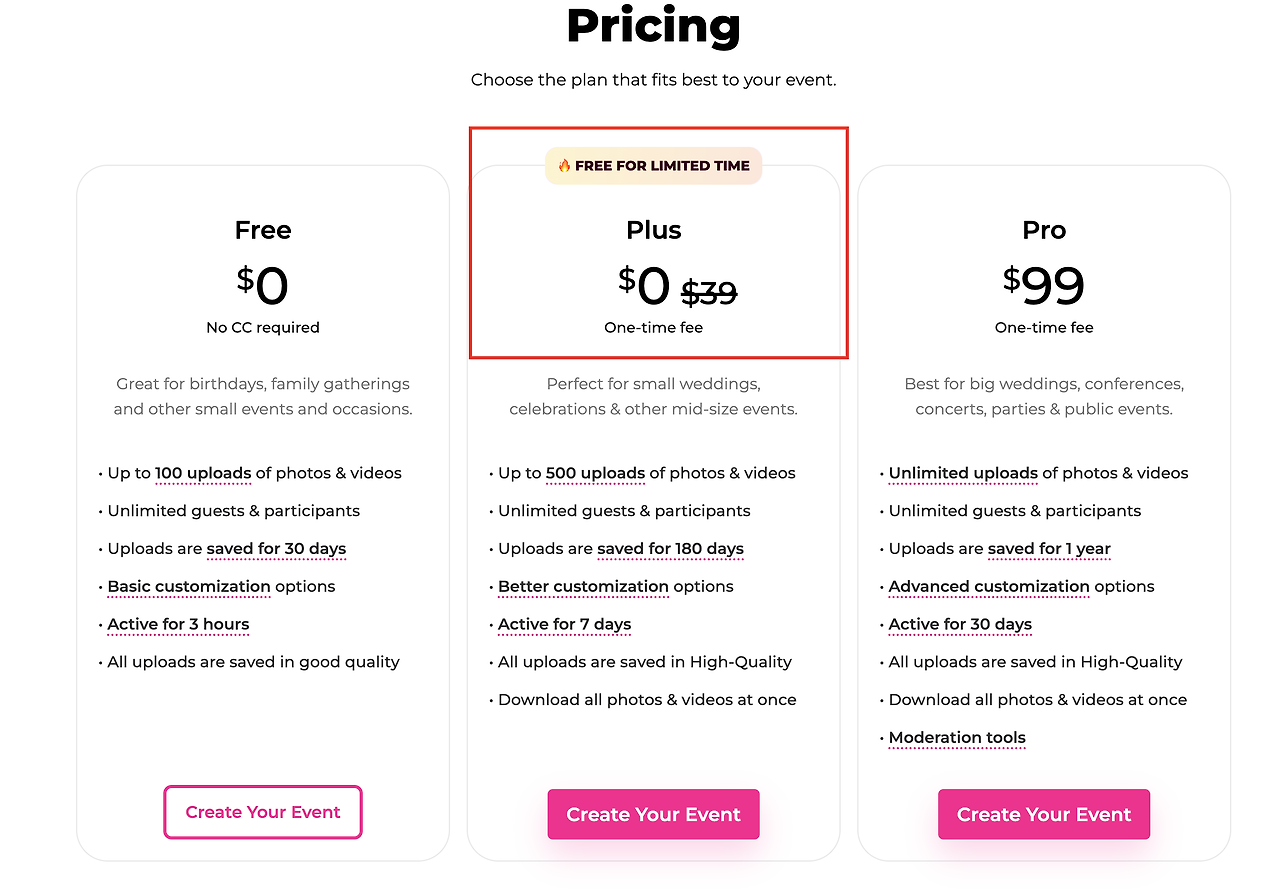This screenshot has width=1280, height=893.
Task: Click the Pricing page heading
Action: tap(653, 27)
